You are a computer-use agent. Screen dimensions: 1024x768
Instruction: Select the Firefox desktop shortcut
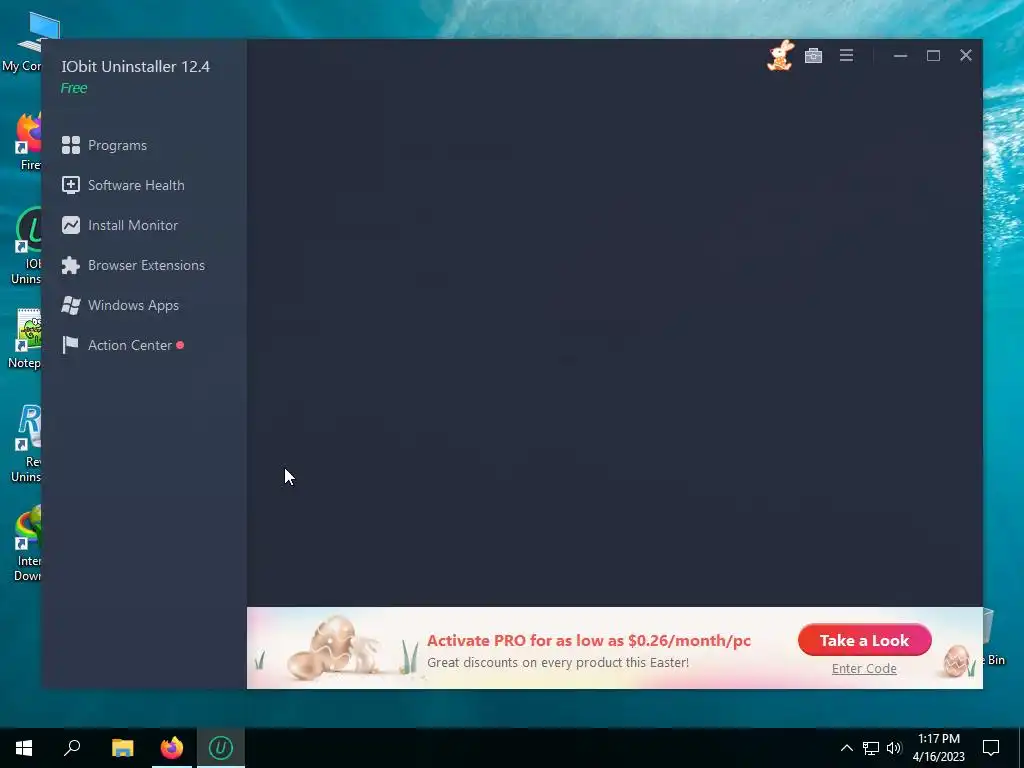(26, 141)
